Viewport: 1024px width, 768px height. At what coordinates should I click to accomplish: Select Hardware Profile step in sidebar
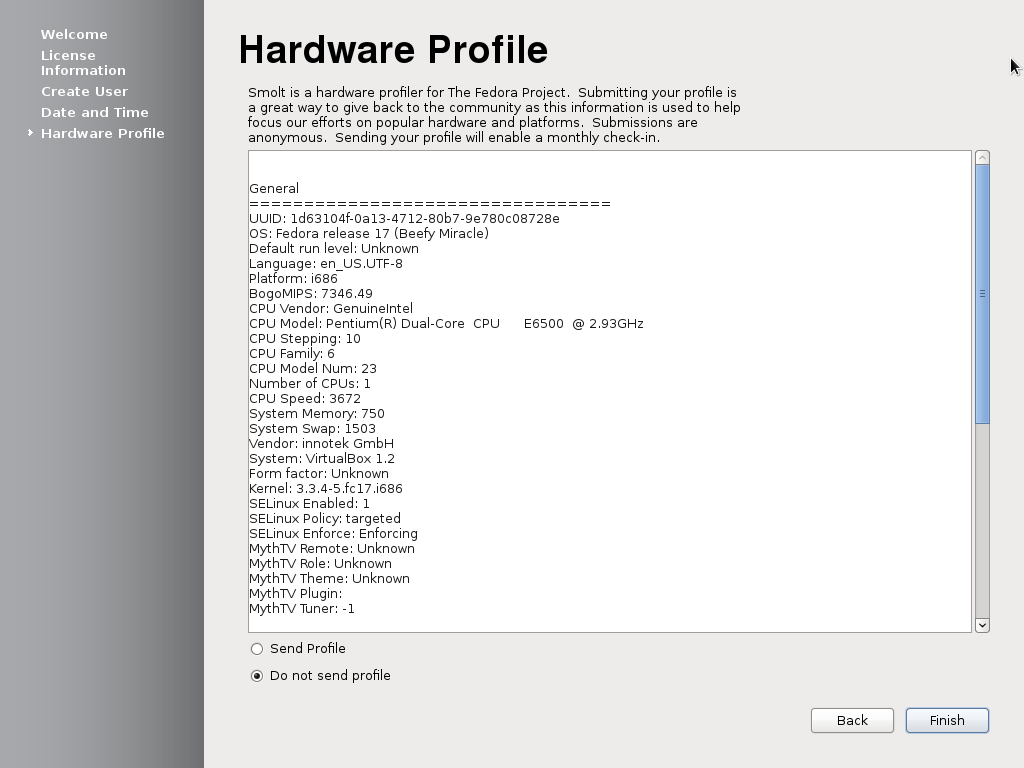103,133
